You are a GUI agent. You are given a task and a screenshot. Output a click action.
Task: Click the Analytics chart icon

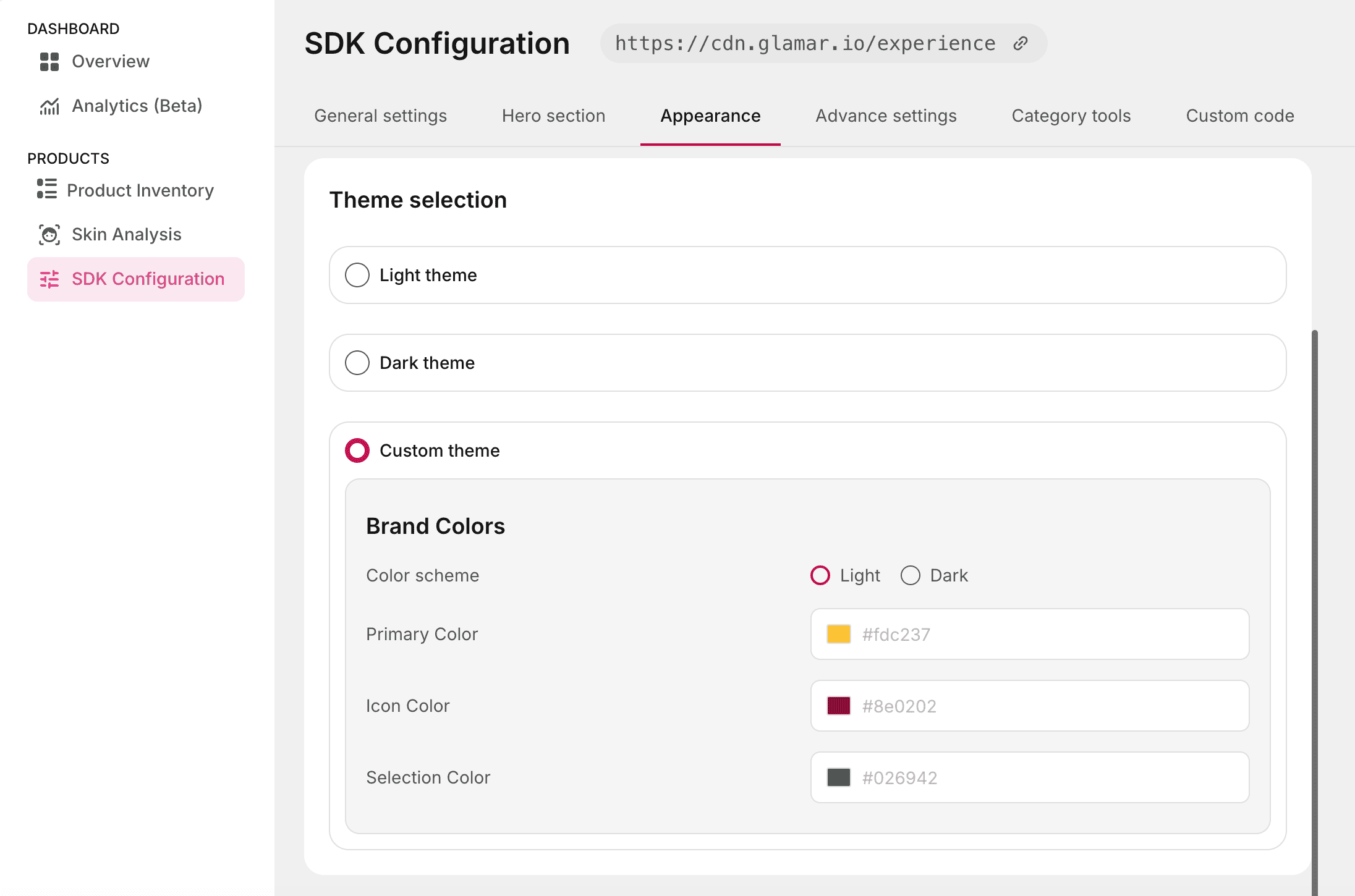tap(49, 106)
